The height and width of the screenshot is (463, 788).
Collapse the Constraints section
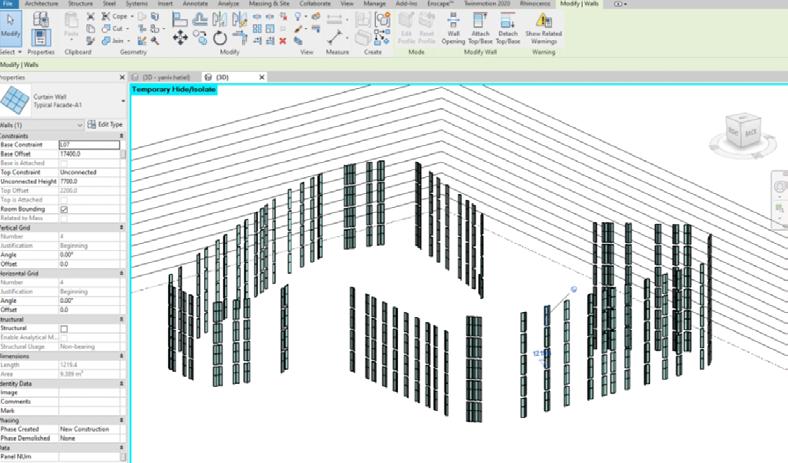click(122, 136)
